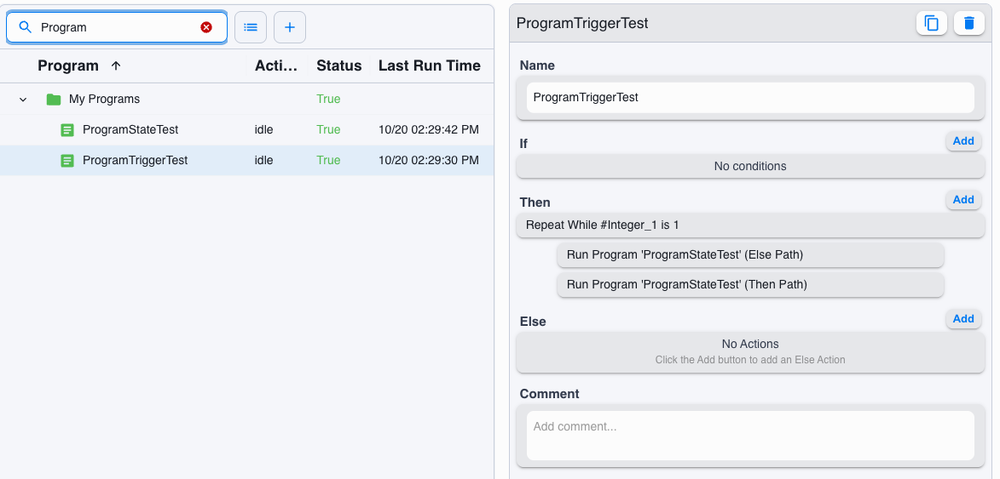Delete program using trash icon
Image resolution: width=1000 pixels, height=479 pixels.
tap(969, 24)
